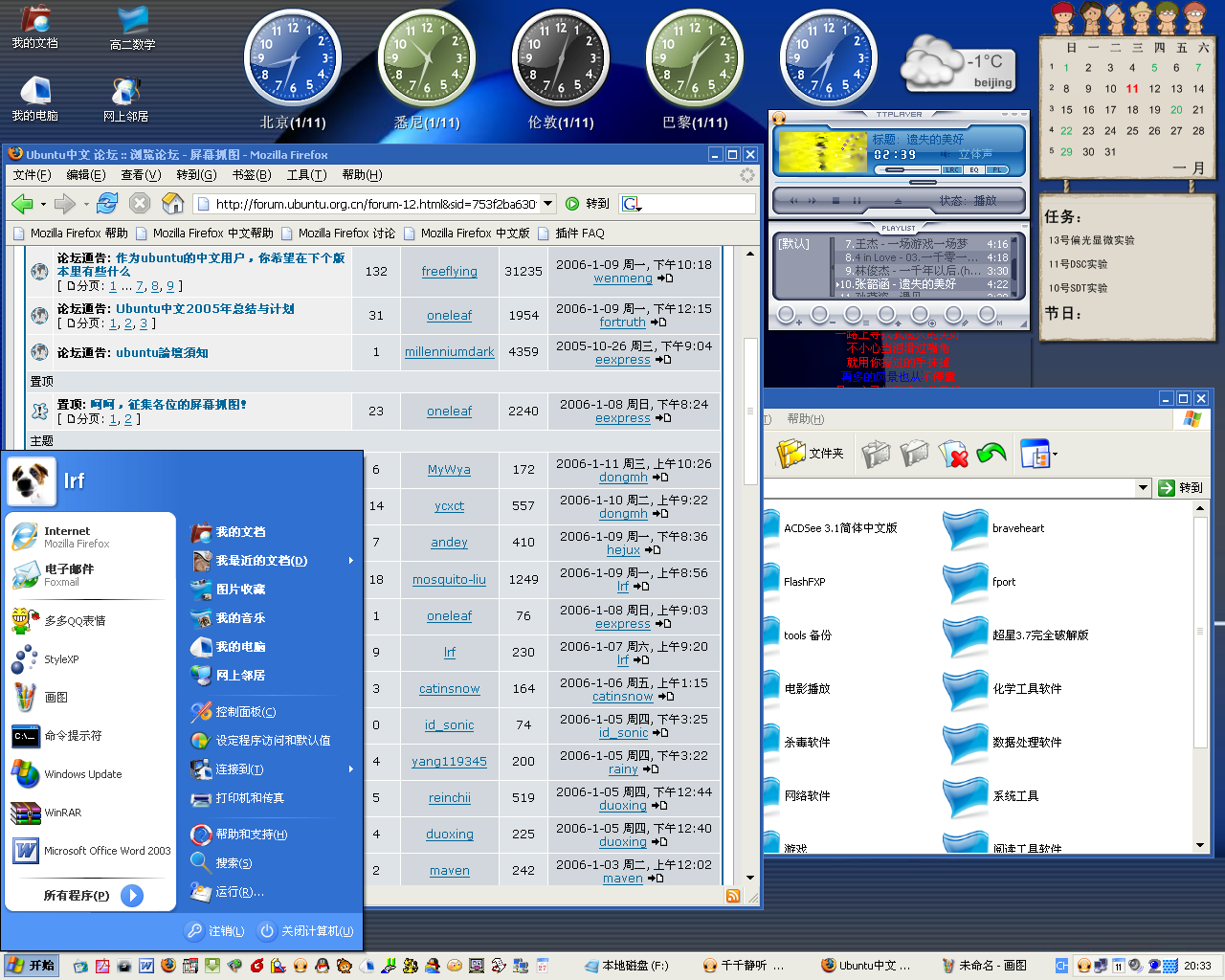Click Folders button in Explorer toolbar
Screen dimensions: 1225x980
click(810, 453)
